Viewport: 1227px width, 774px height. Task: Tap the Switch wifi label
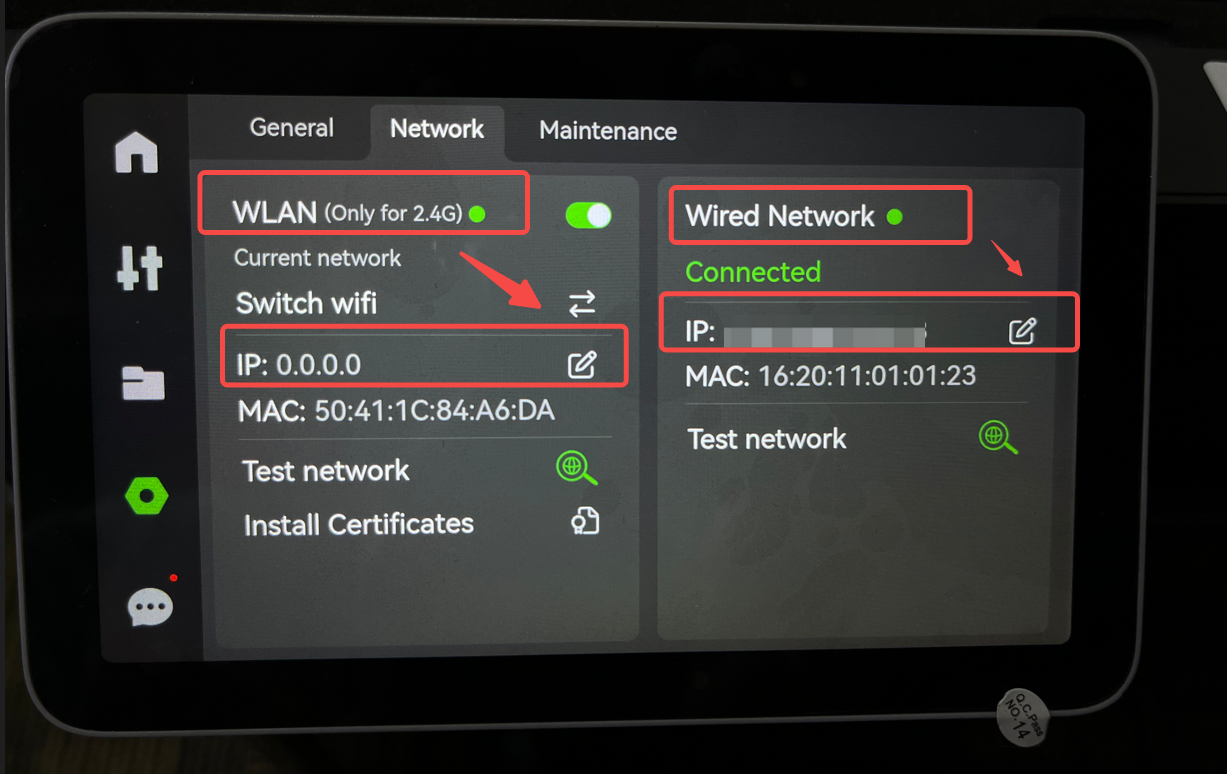tap(306, 303)
